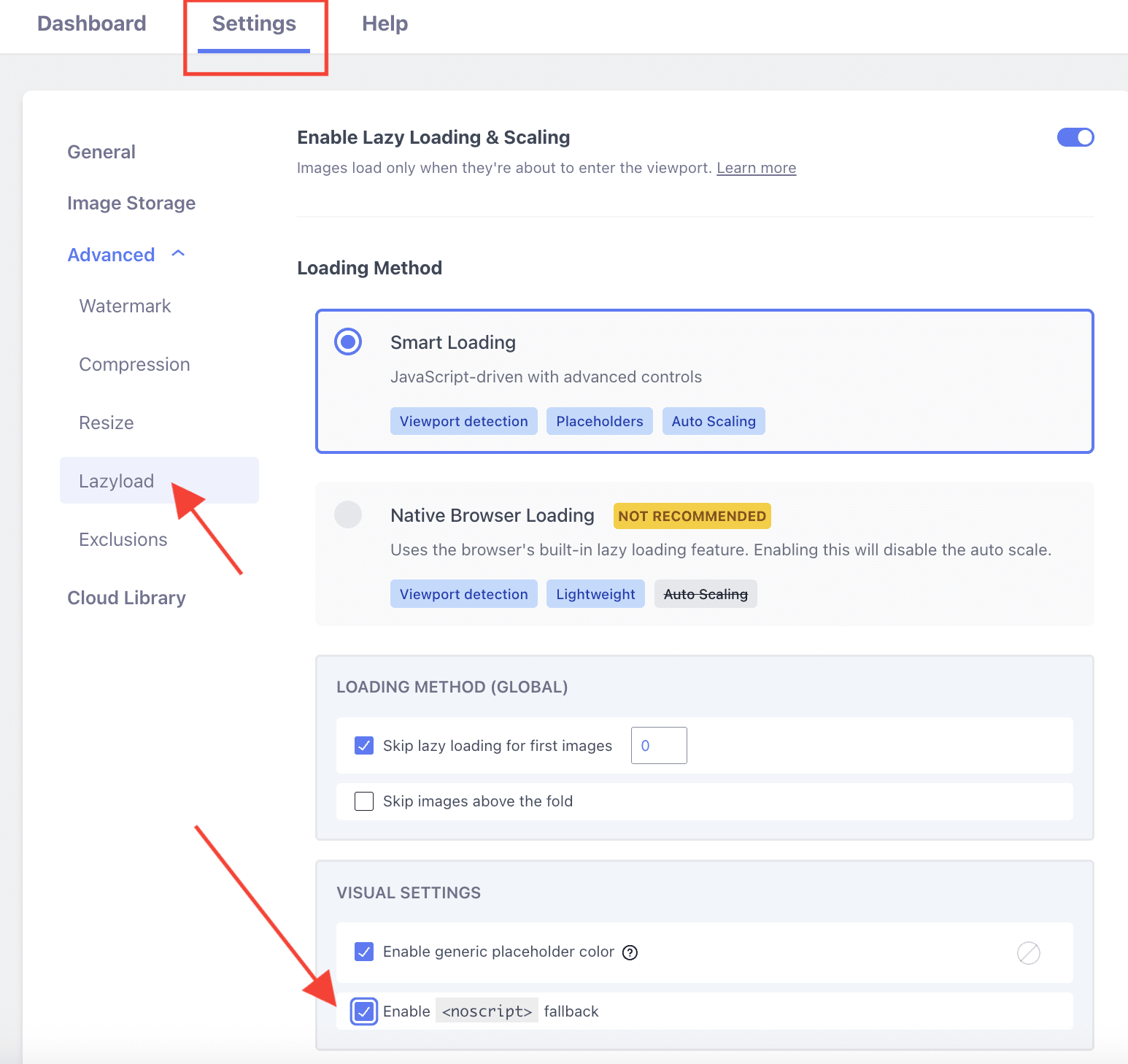Select the Smart Loading radio button

[348, 342]
